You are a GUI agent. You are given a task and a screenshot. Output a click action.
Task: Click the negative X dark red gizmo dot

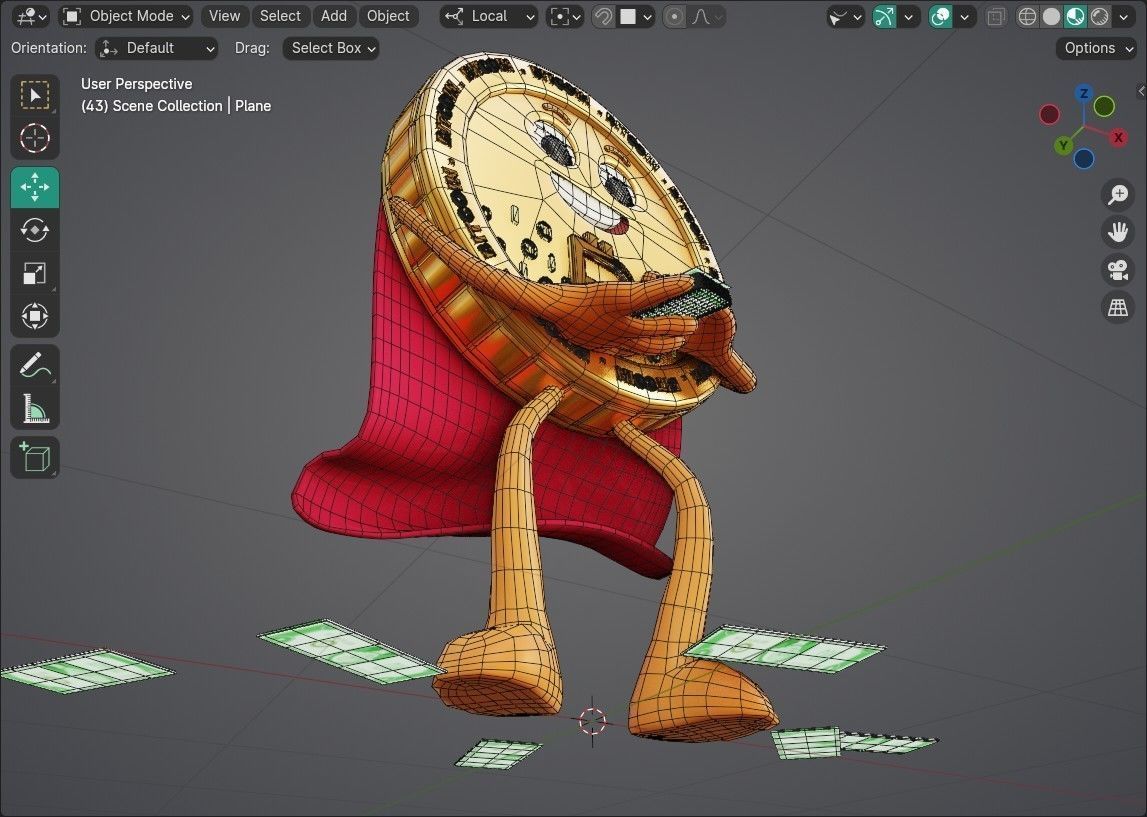tap(1050, 114)
